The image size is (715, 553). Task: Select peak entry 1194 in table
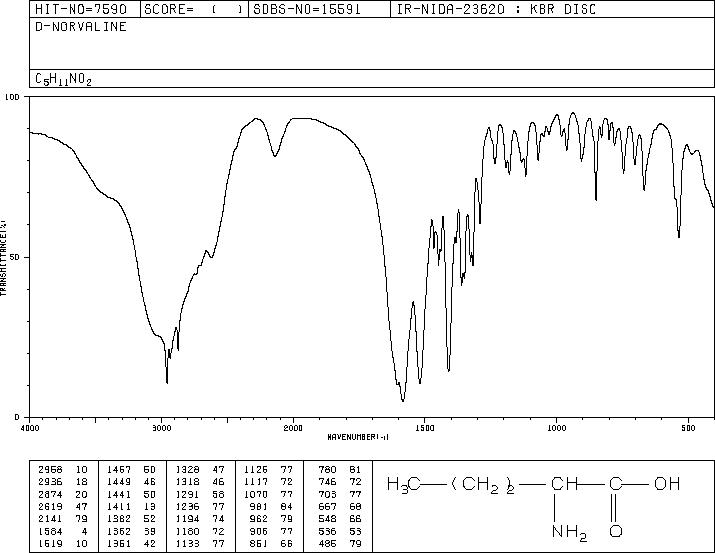[x=200, y=518]
